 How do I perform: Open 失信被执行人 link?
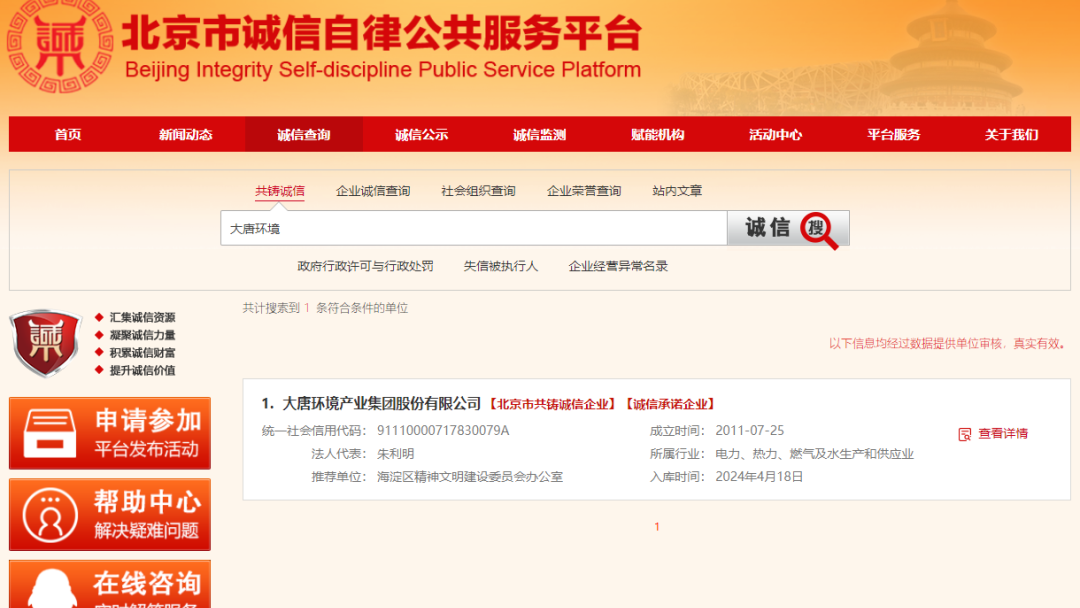501,266
